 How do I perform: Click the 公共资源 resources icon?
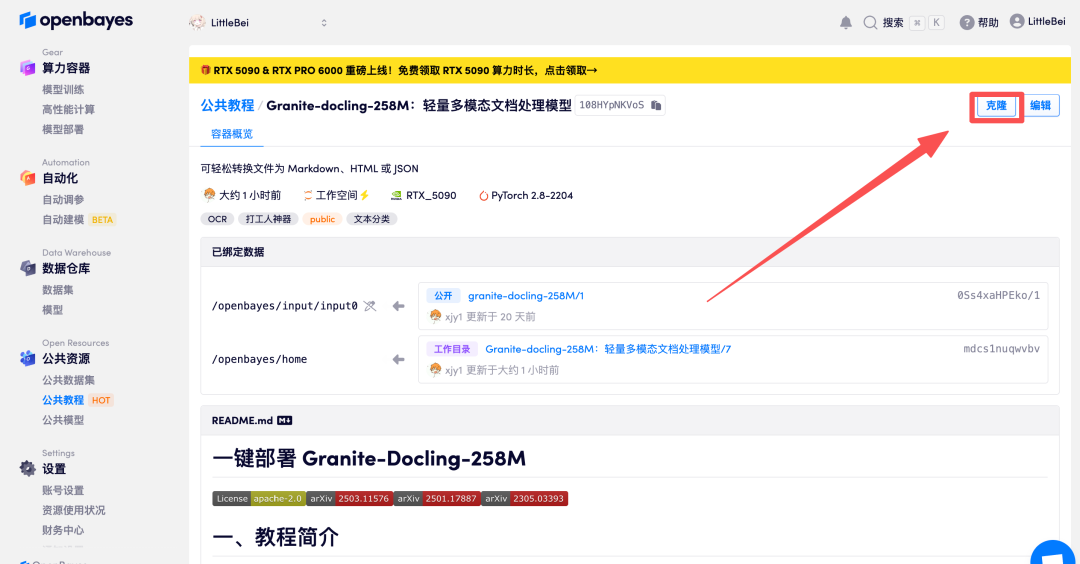pyautogui.click(x=28, y=358)
